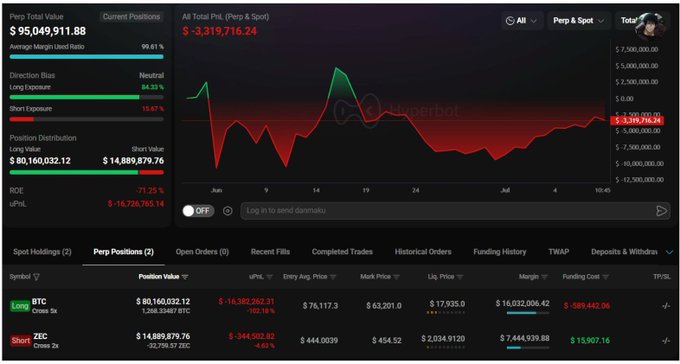Click the Long badge on BTC row
This screenshot has width=680, height=364.
click(20, 306)
